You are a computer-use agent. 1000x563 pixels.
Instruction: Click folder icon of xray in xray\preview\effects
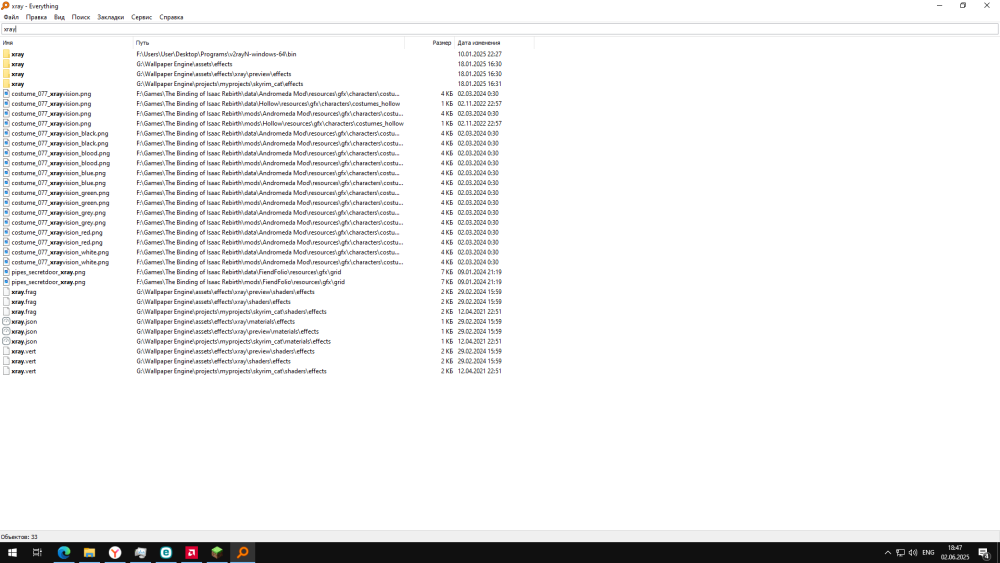click(x=6, y=74)
